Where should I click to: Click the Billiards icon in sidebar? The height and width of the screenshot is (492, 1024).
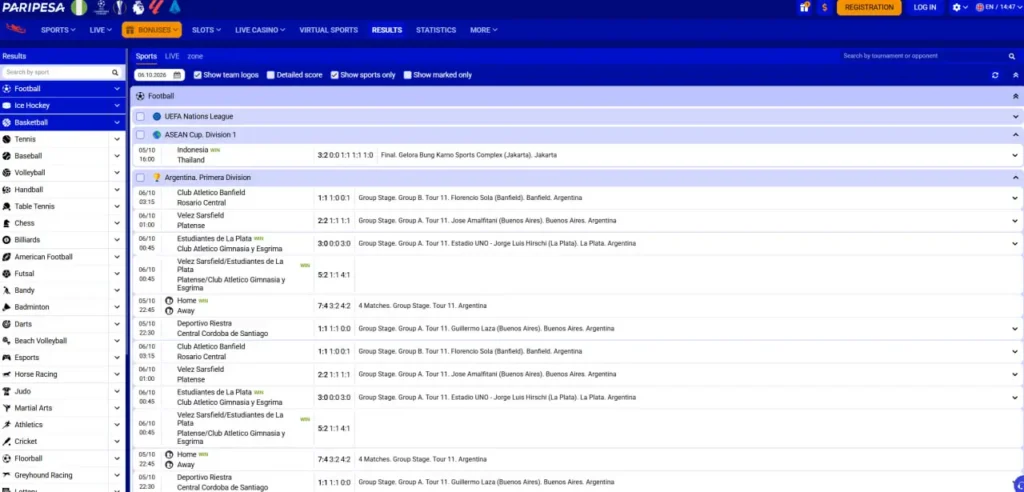pyautogui.click(x=7, y=240)
